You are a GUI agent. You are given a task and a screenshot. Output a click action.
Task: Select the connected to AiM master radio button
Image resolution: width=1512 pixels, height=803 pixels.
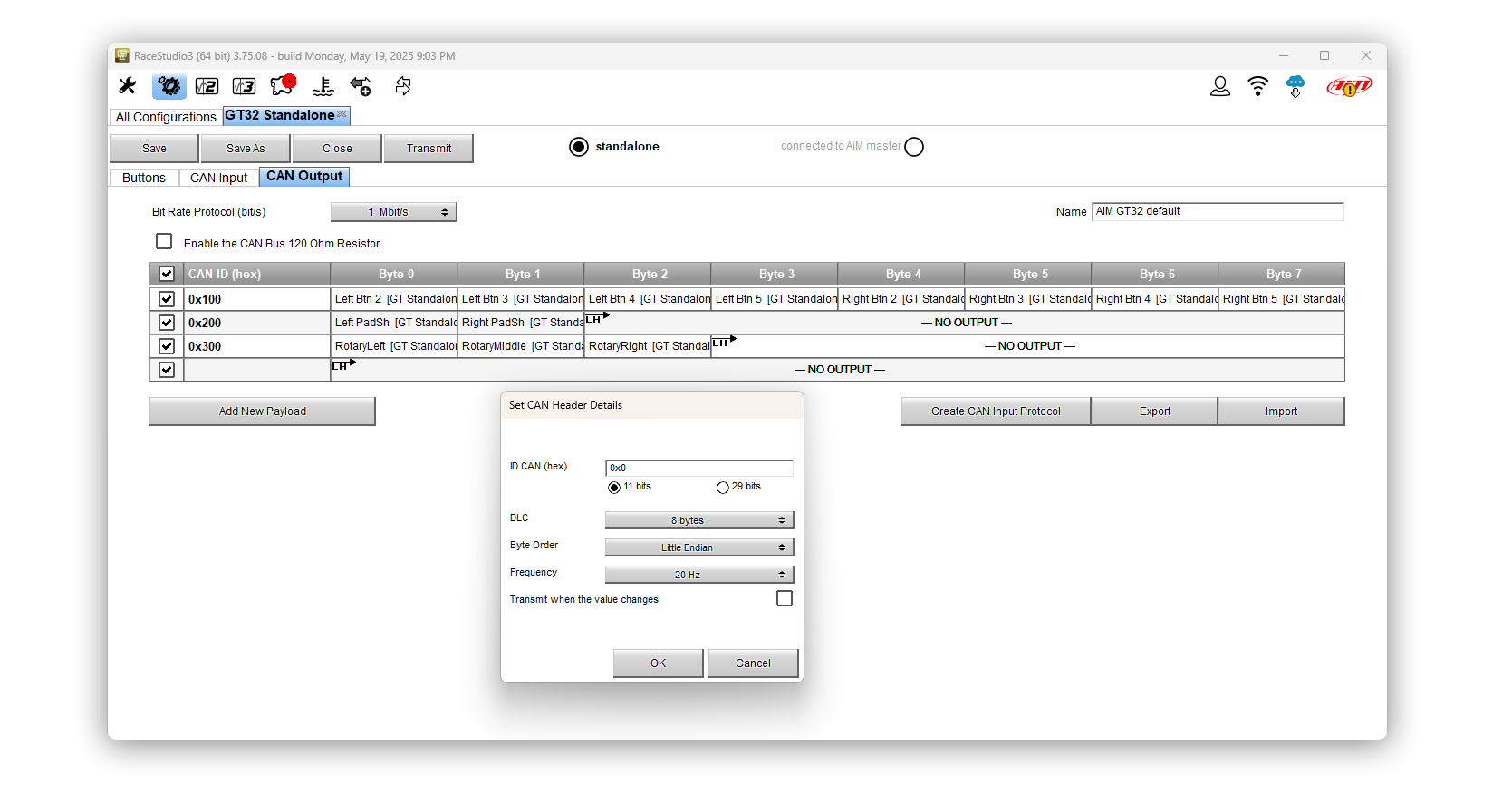coord(914,147)
